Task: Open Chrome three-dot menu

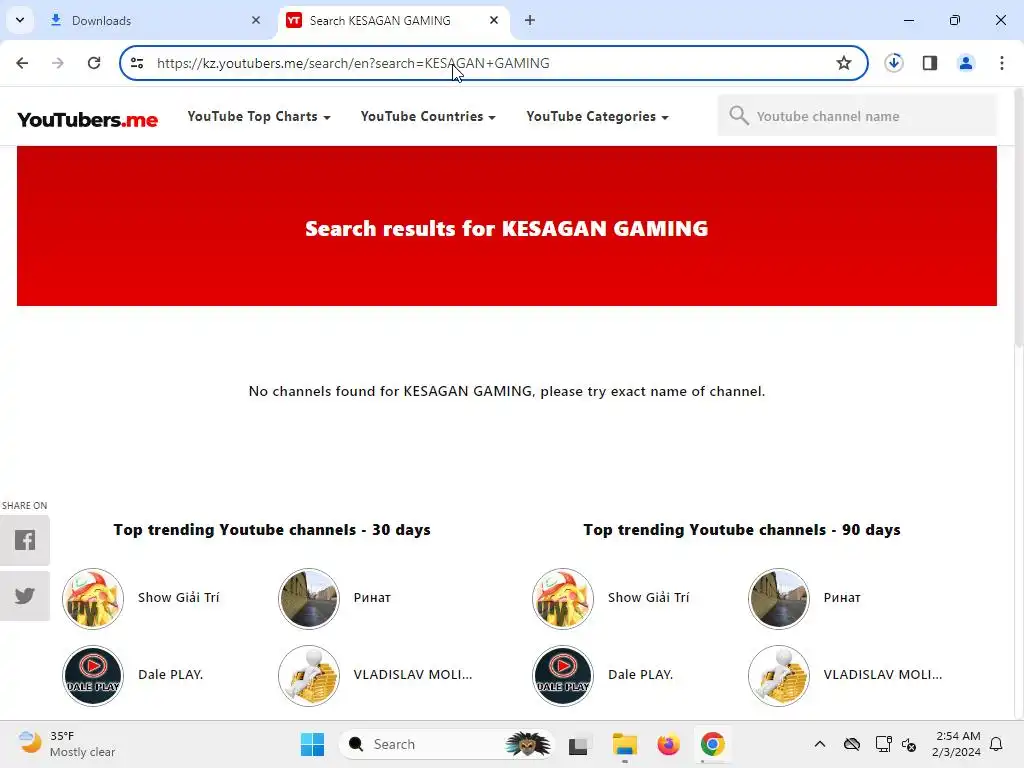Action: (1002, 63)
